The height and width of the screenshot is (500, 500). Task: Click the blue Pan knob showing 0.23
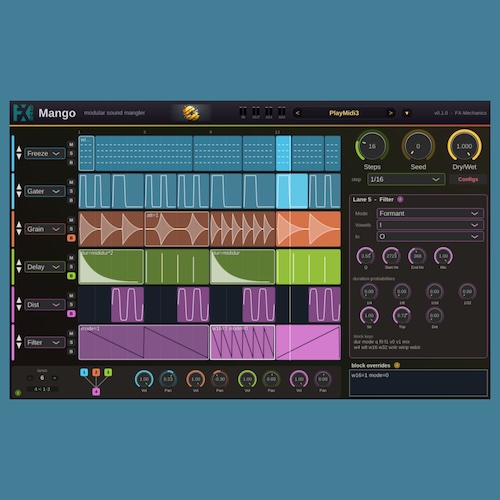pos(168,379)
